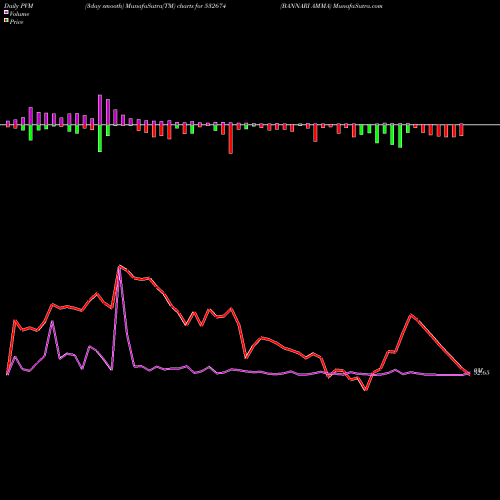Select the 'Price' legend label
This screenshot has height=500, width=500.
16,22
